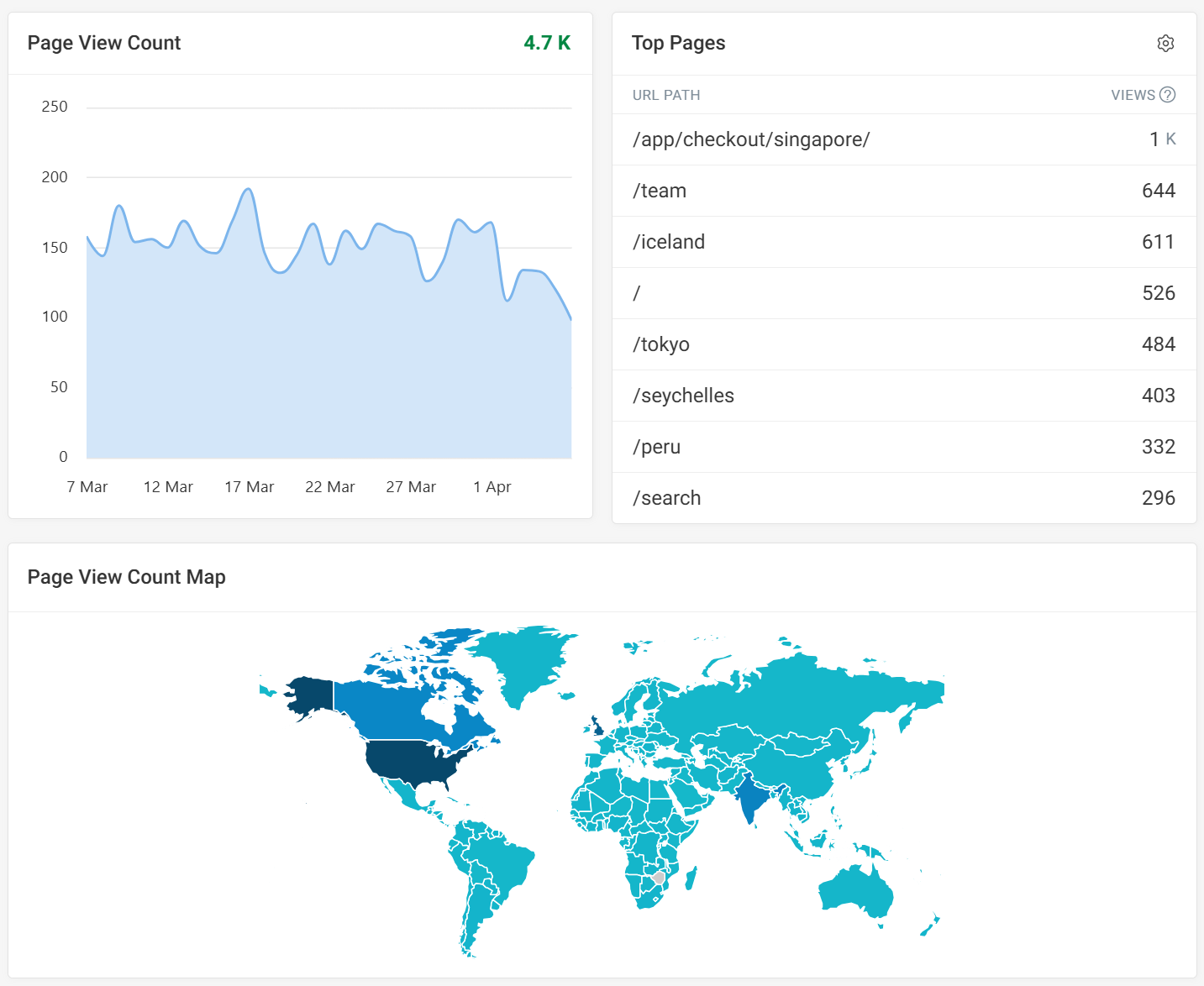This screenshot has height=986, width=1204.
Task: Open the /search page entry
Action: [667, 497]
